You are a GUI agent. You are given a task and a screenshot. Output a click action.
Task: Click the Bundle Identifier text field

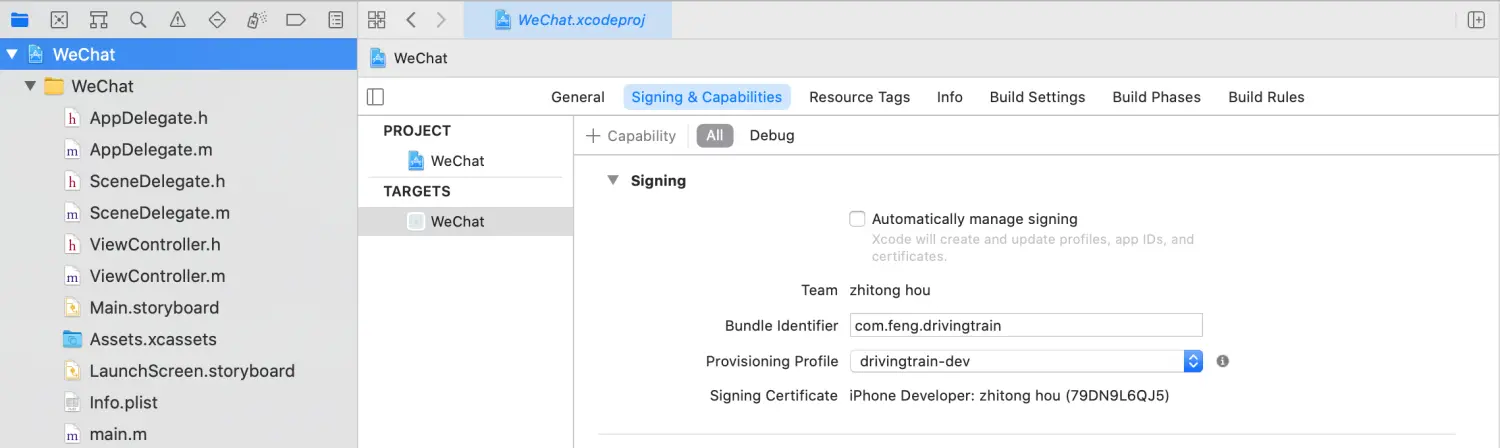[1025, 325]
